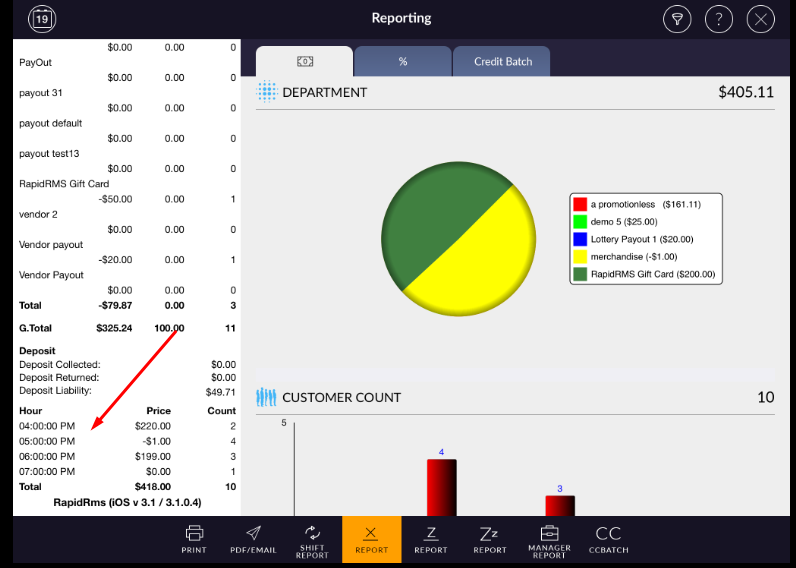Switch to the percentage tab

click(403, 62)
